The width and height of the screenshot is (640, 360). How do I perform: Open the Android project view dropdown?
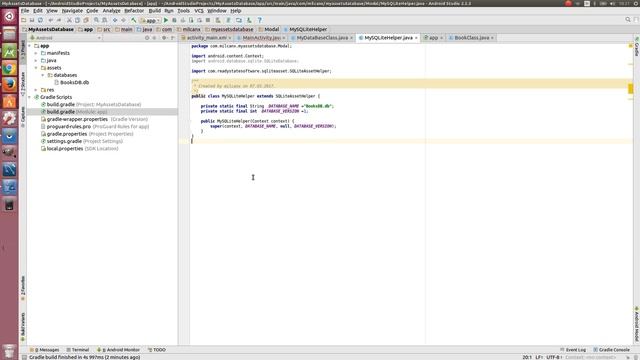pyautogui.click(x=65, y=38)
